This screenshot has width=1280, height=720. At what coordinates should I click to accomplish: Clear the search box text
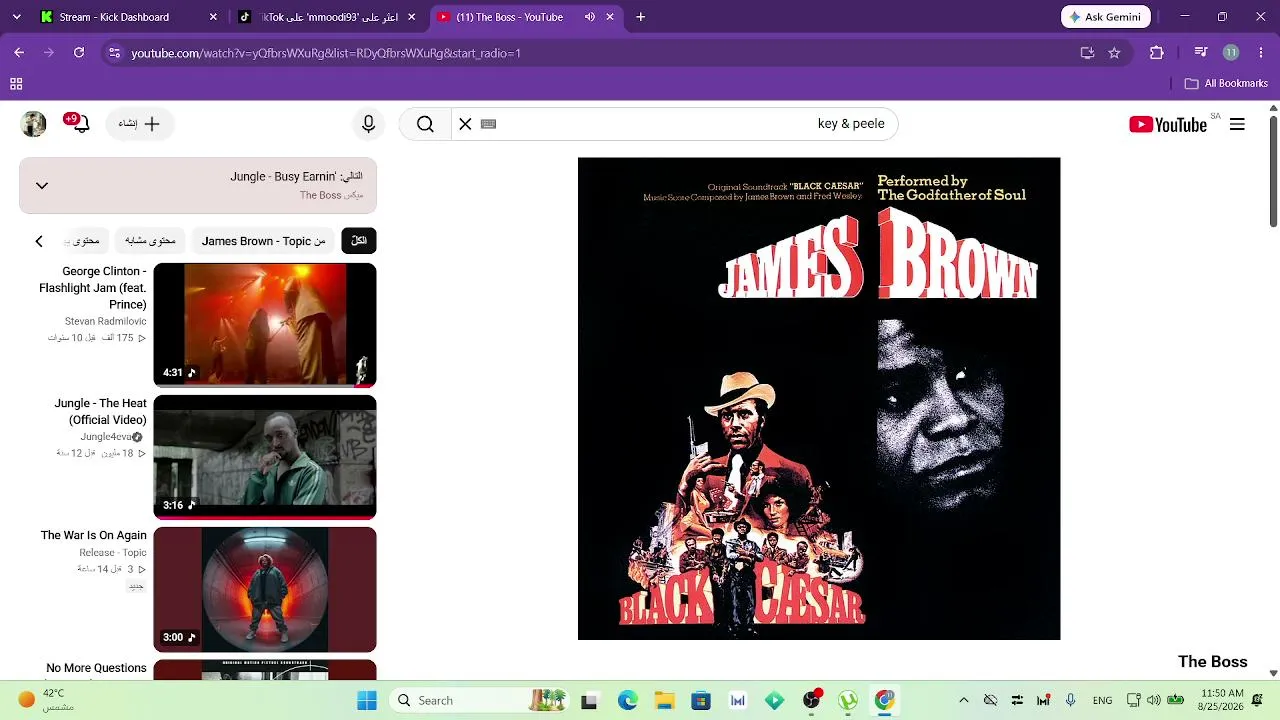coord(465,124)
